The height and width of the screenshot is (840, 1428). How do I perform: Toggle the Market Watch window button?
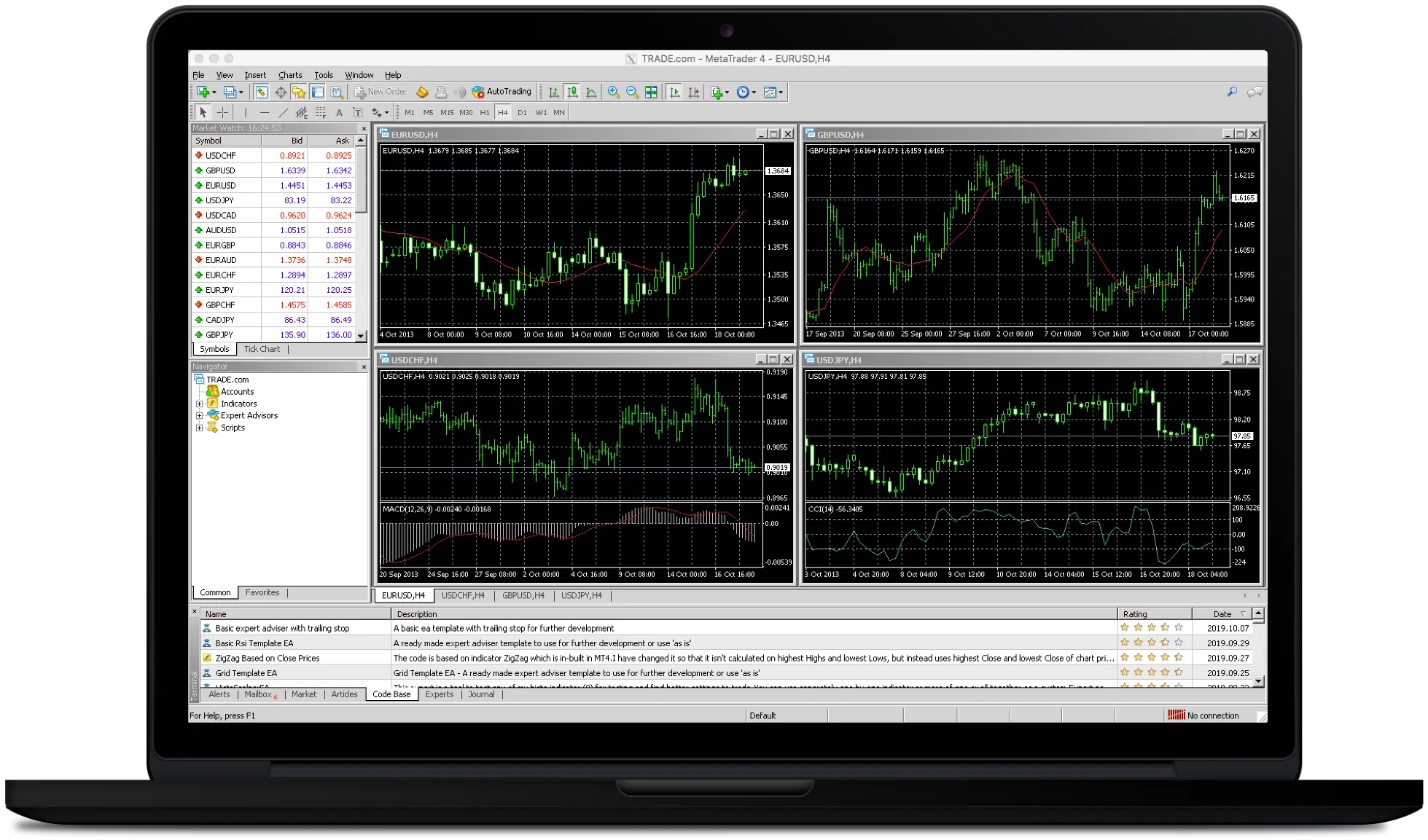261,92
